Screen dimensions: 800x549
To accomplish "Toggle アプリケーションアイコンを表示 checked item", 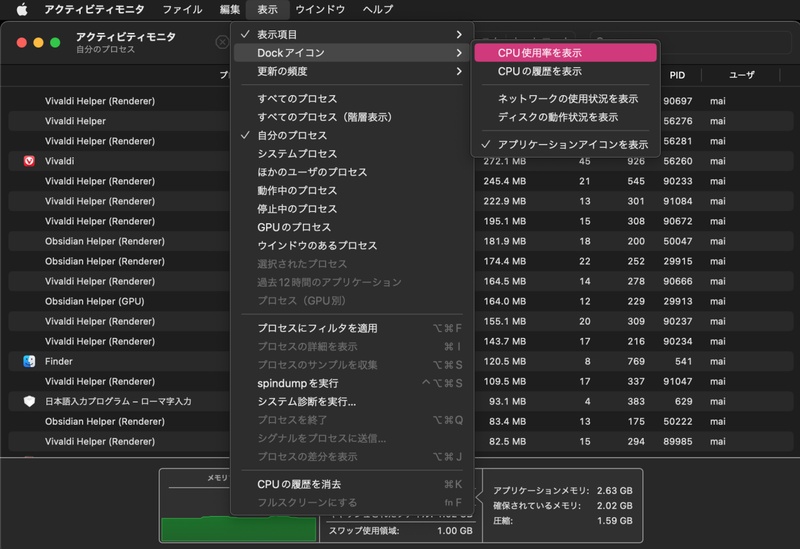I will point(565,144).
